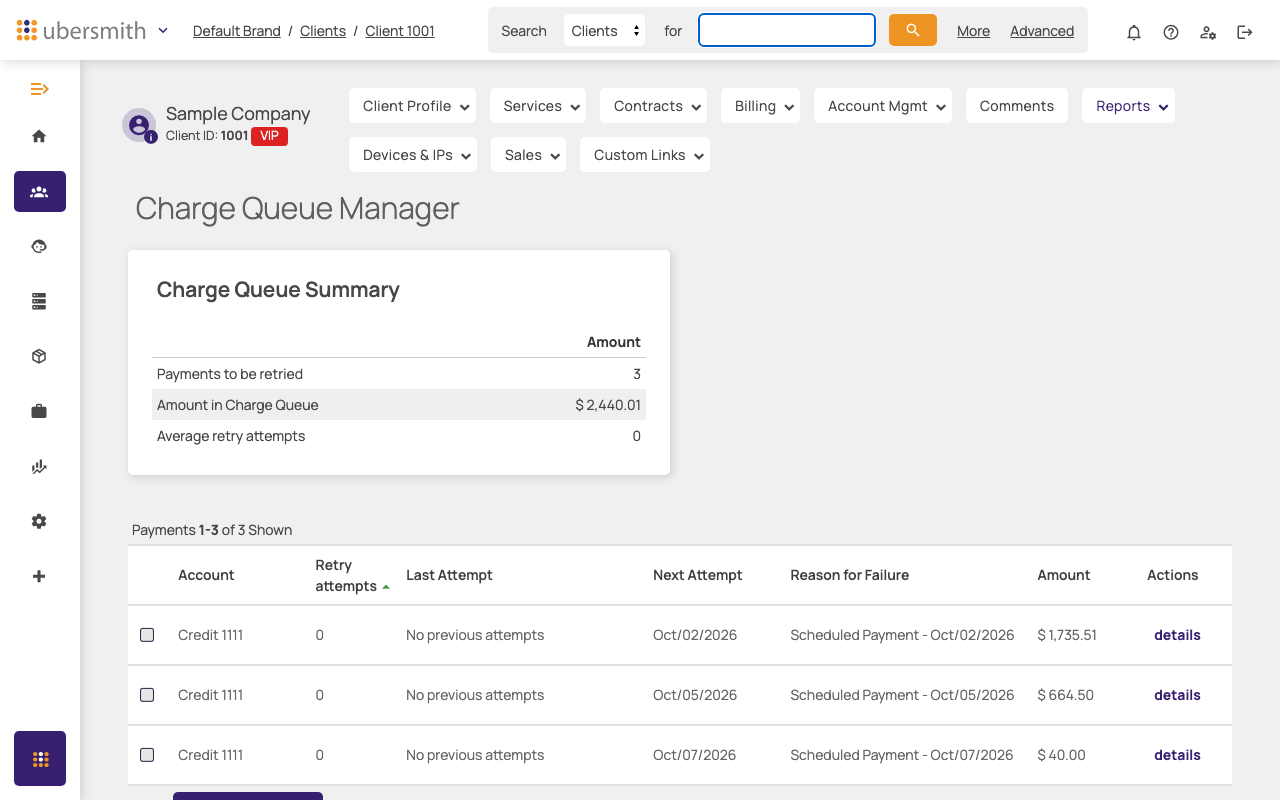Screen dimensions: 1280x800
Task: Open the Custom Links menu
Action: click(x=645, y=155)
